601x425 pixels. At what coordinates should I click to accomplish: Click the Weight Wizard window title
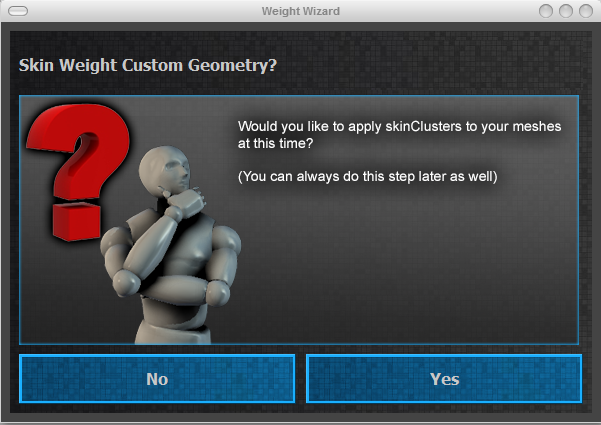(x=300, y=11)
